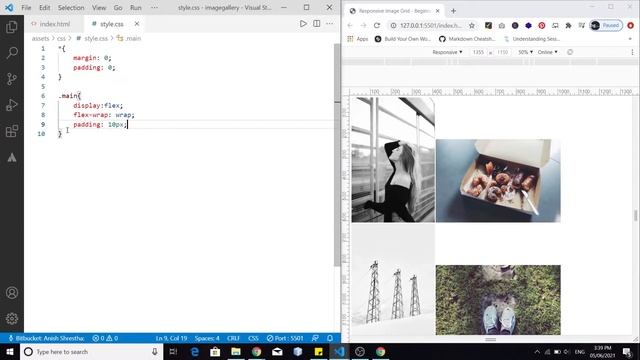The height and width of the screenshot is (360, 640).
Task: Click the donut box image thumbnail
Action: pyautogui.click(x=498, y=181)
